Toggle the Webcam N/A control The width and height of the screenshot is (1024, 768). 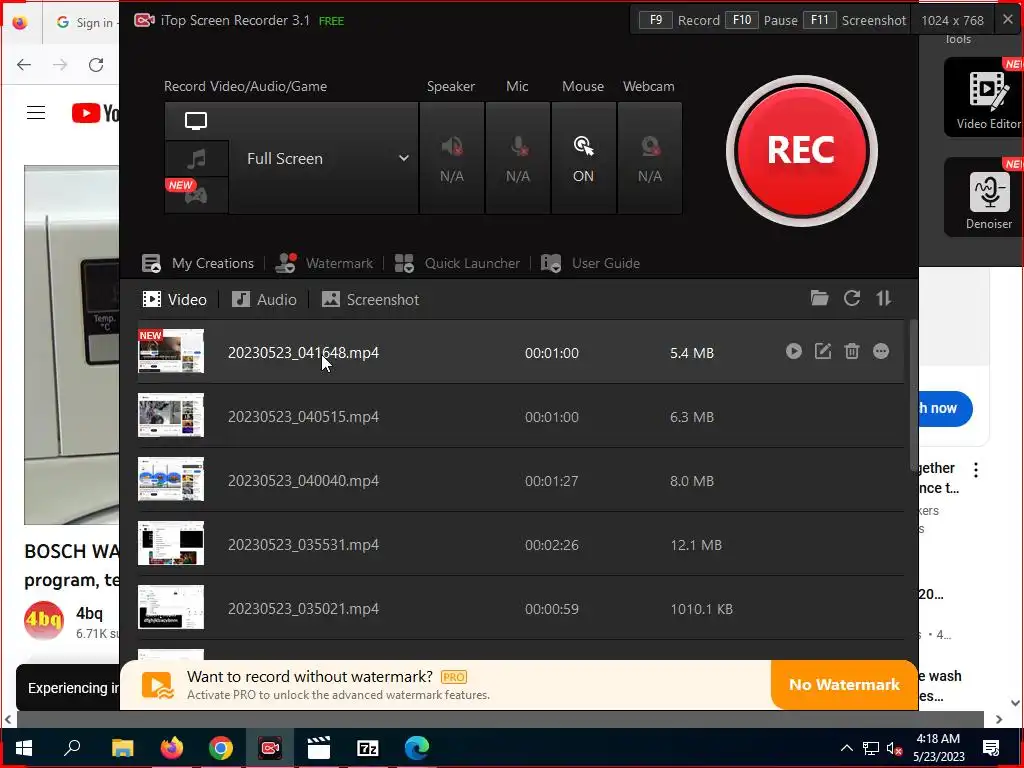[x=650, y=158]
